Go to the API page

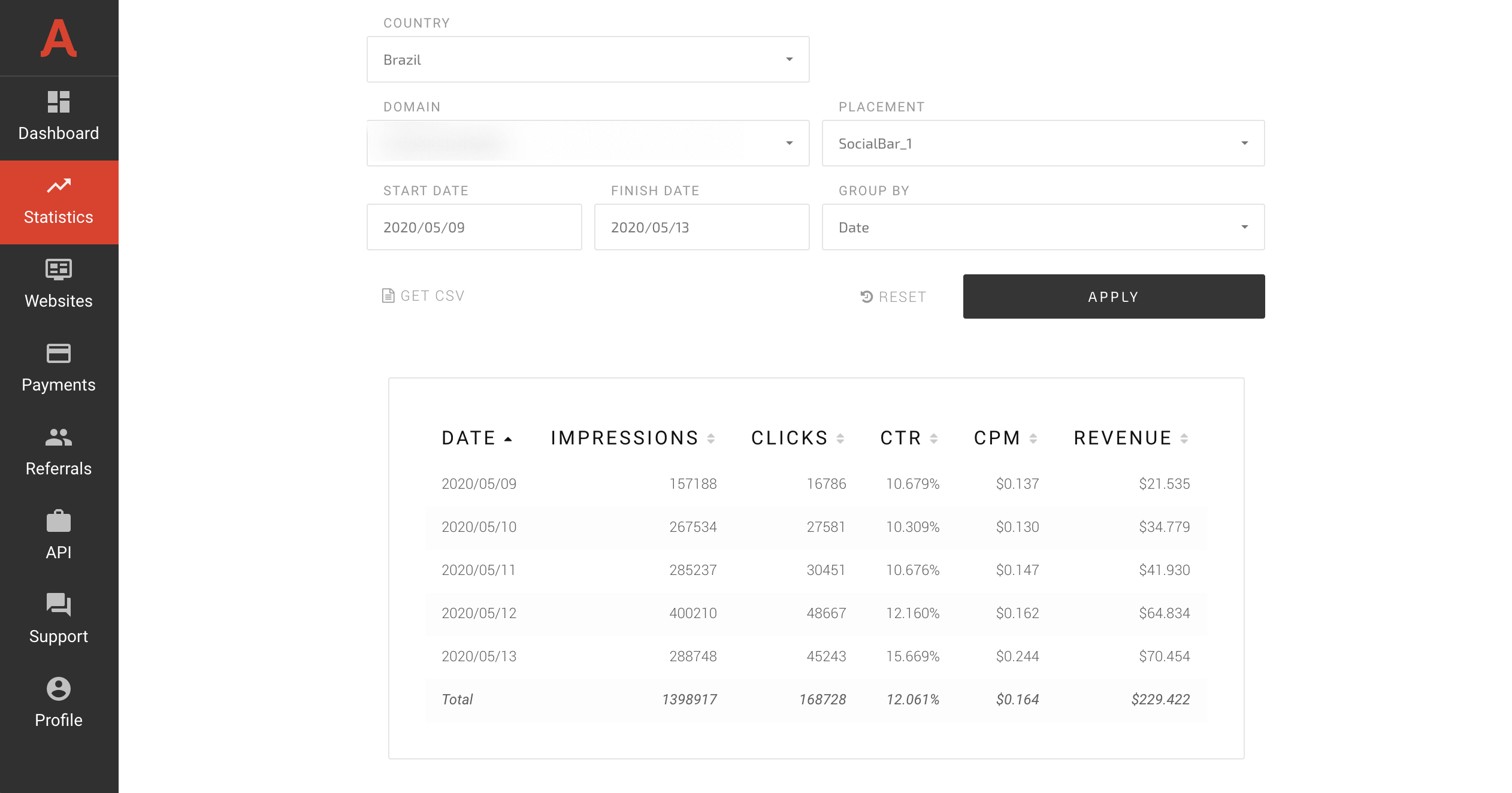[58, 537]
